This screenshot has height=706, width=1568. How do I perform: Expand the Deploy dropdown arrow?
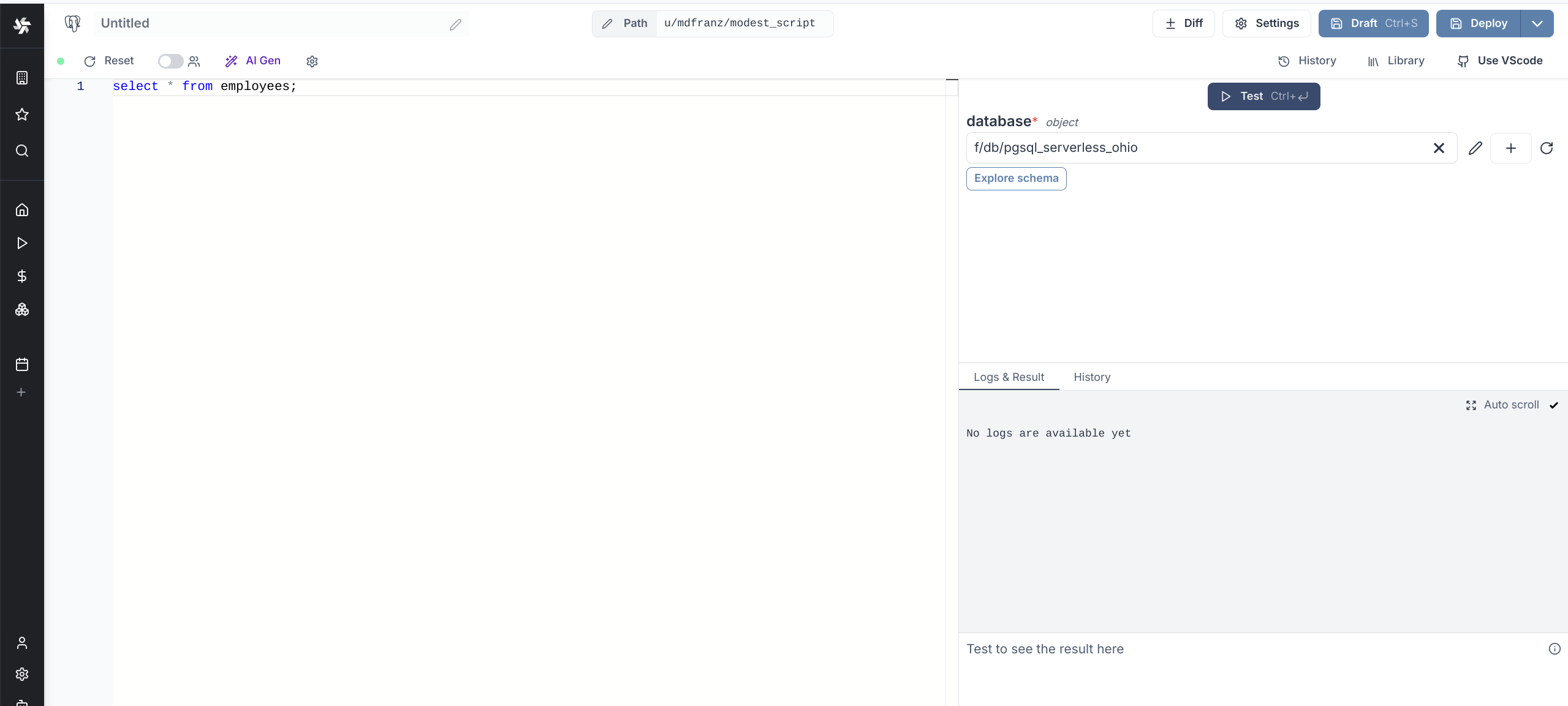[x=1537, y=24]
